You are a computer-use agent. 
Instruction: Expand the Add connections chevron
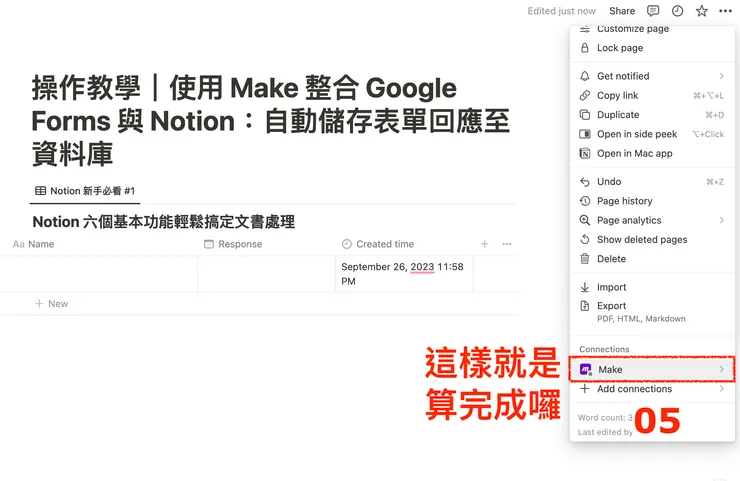tap(722, 389)
